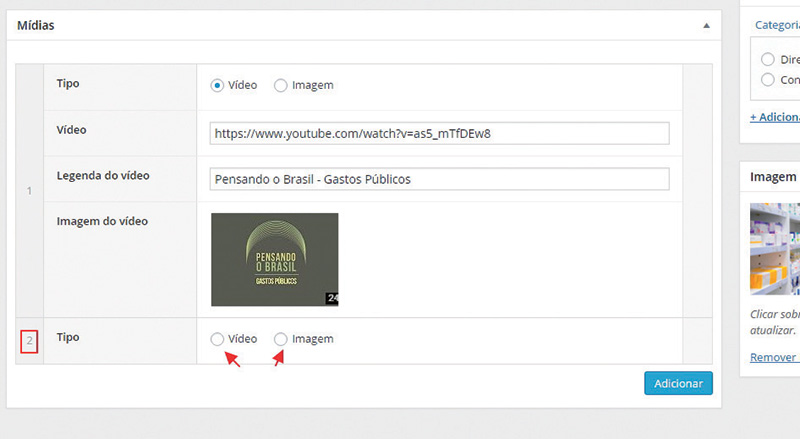Focus the Legenda do vídeo text field
Viewport: 800px width, 439px height.
coord(439,179)
